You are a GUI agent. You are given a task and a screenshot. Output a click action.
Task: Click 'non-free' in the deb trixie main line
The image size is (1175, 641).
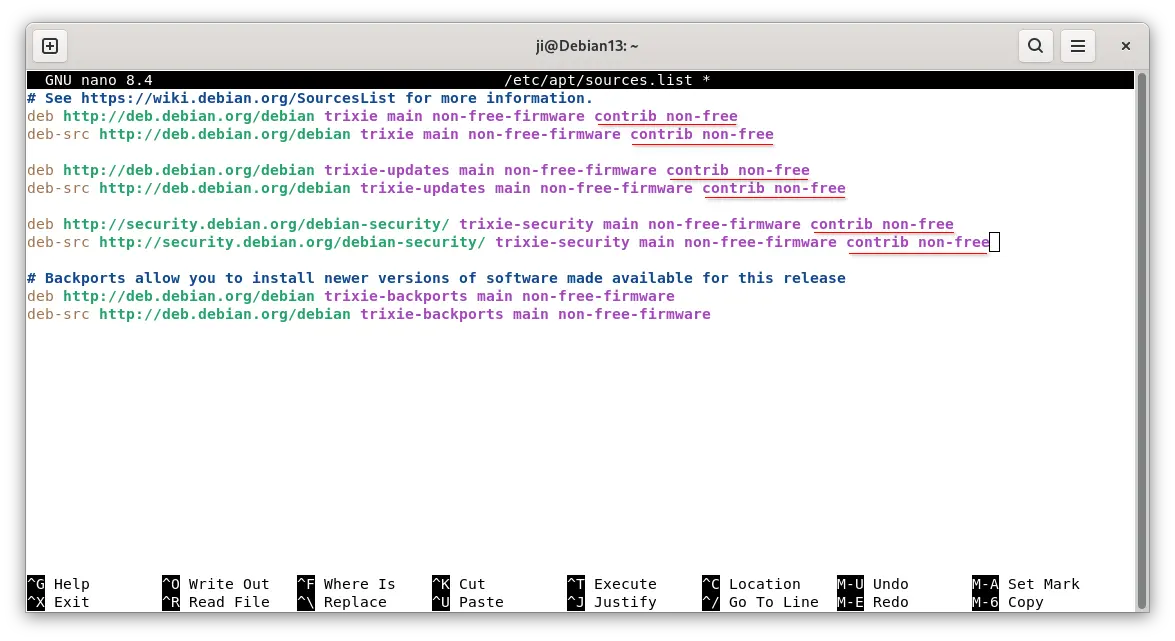point(702,116)
